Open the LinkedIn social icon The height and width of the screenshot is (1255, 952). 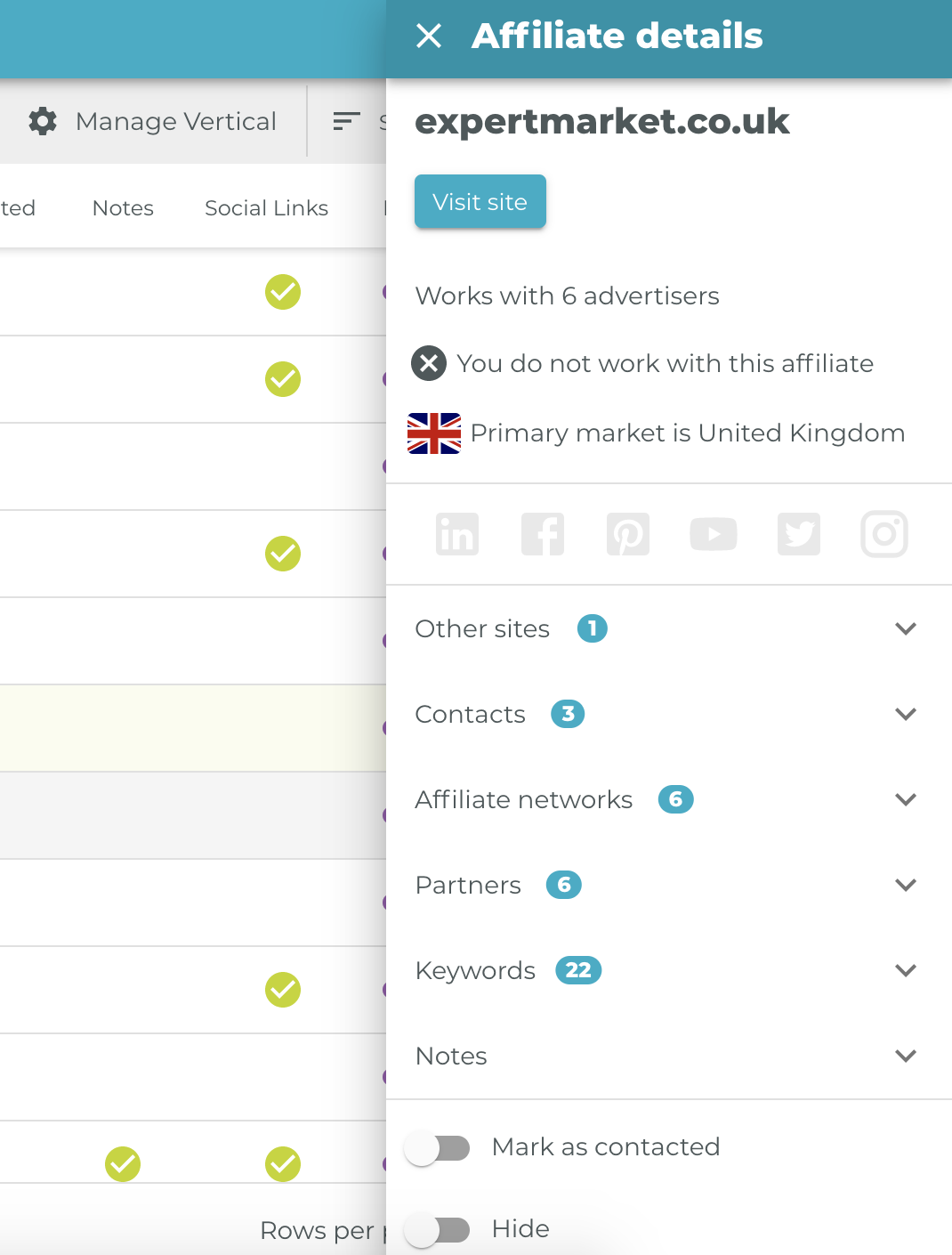point(457,534)
